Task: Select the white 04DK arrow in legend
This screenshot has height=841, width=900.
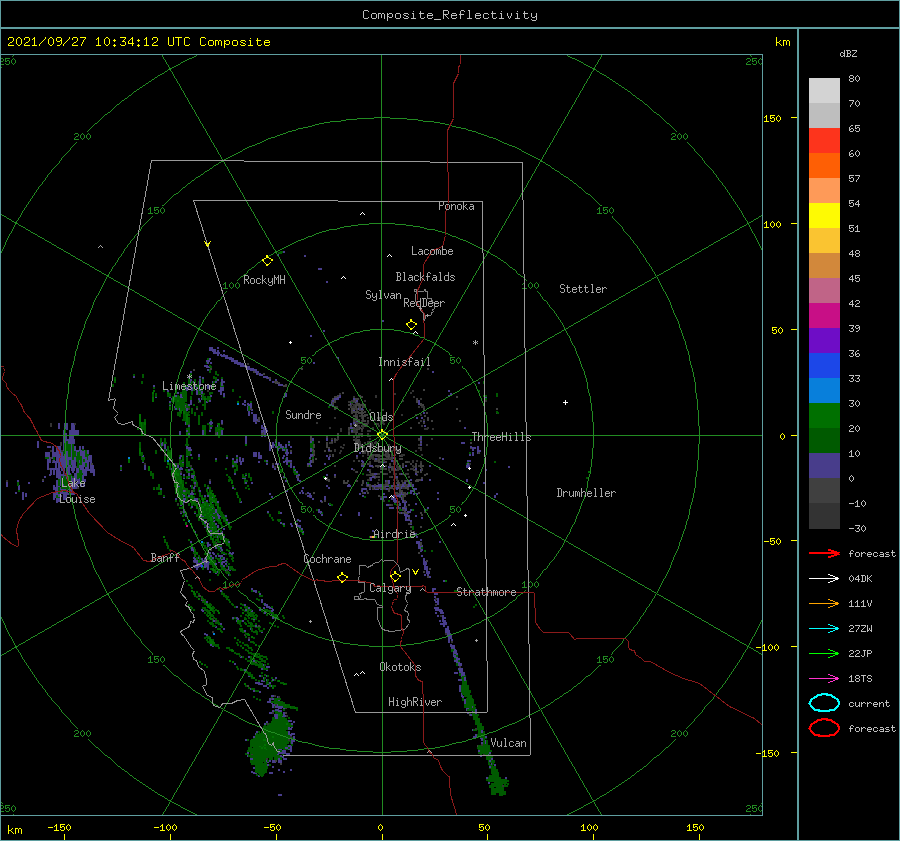Action: point(824,579)
